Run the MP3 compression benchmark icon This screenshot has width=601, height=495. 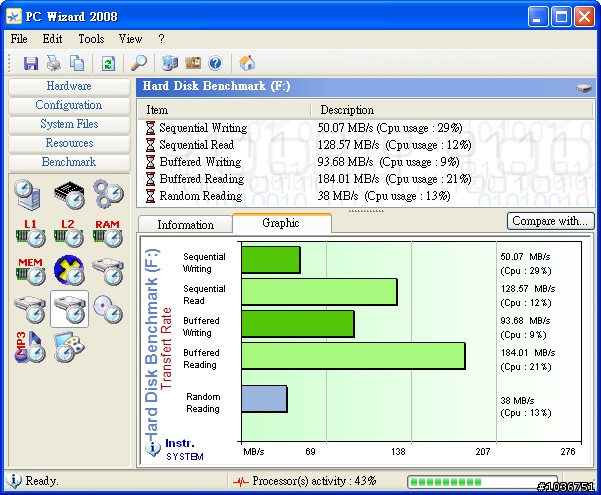30,347
